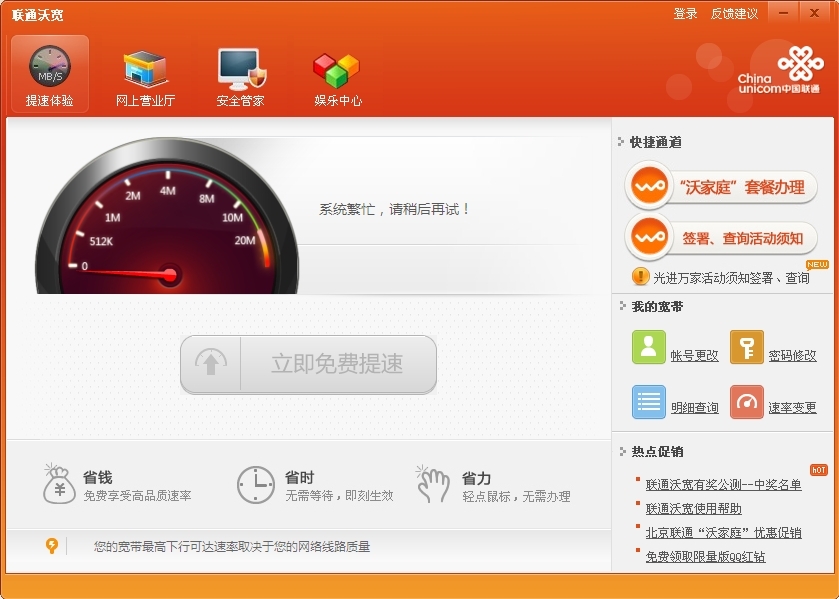Click the 省力 hand icon
Image resolution: width=839 pixels, height=599 pixels.
coord(433,484)
